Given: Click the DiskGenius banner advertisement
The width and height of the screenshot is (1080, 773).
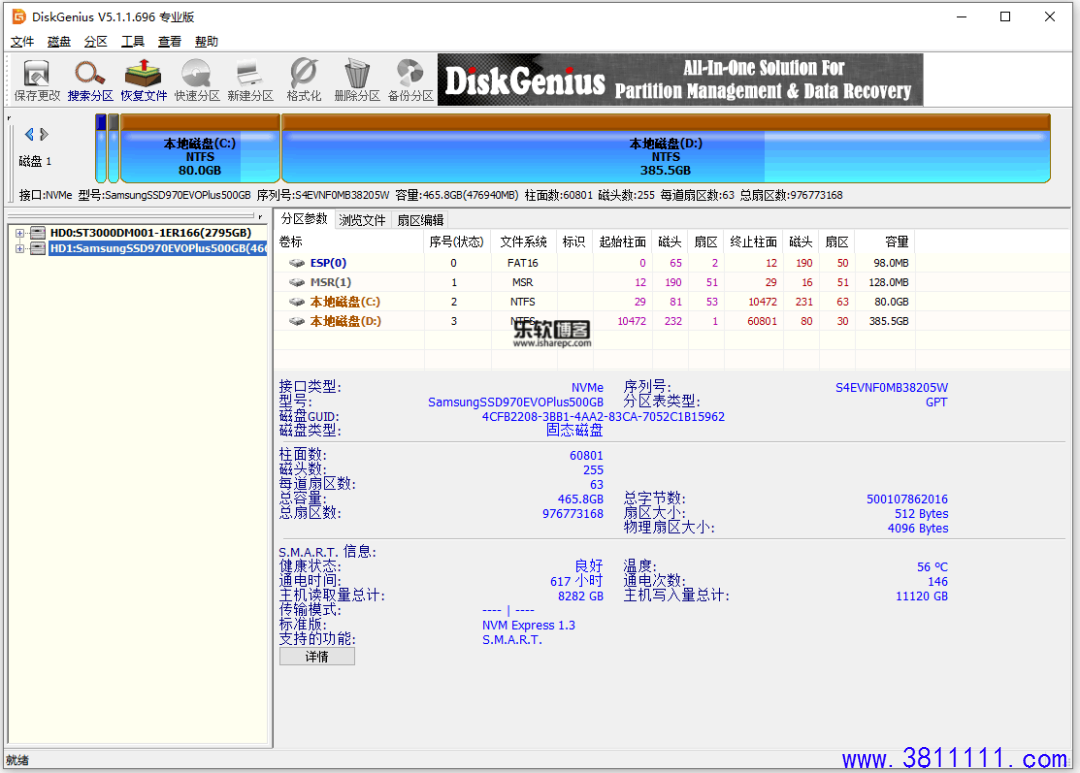Looking at the screenshot, I should 681,80.
